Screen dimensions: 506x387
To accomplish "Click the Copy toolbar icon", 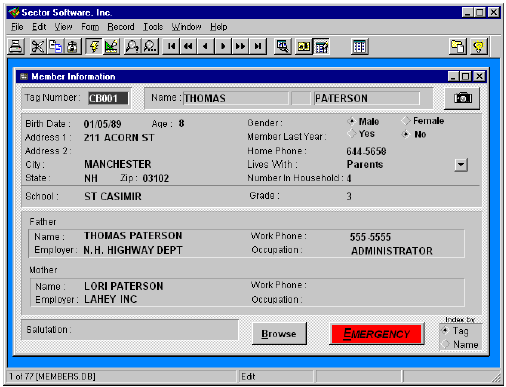I will tap(55, 46).
